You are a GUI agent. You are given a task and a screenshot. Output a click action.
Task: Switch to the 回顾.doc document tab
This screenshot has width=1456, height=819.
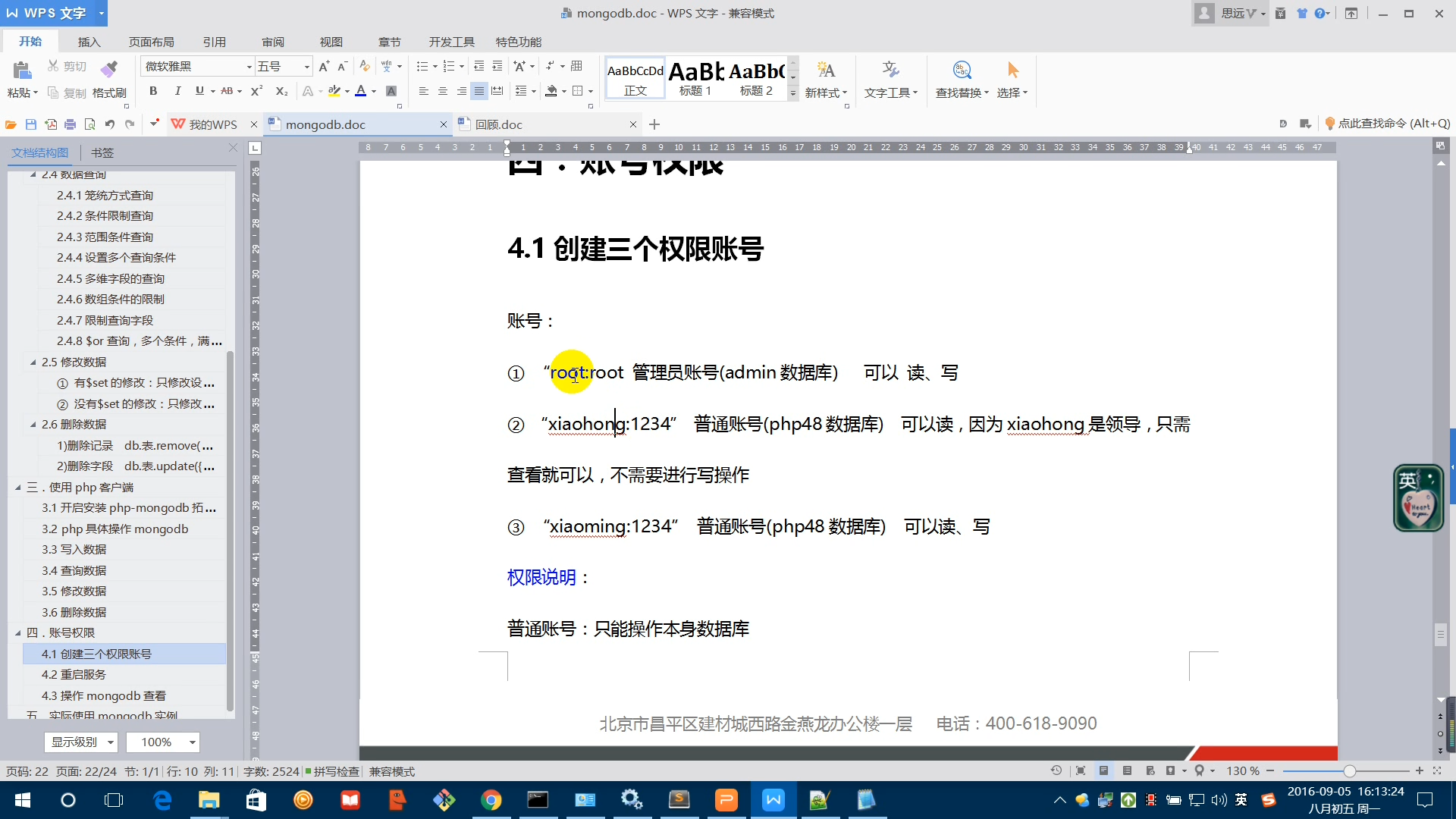pyautogui.click(x=498, y=124)
